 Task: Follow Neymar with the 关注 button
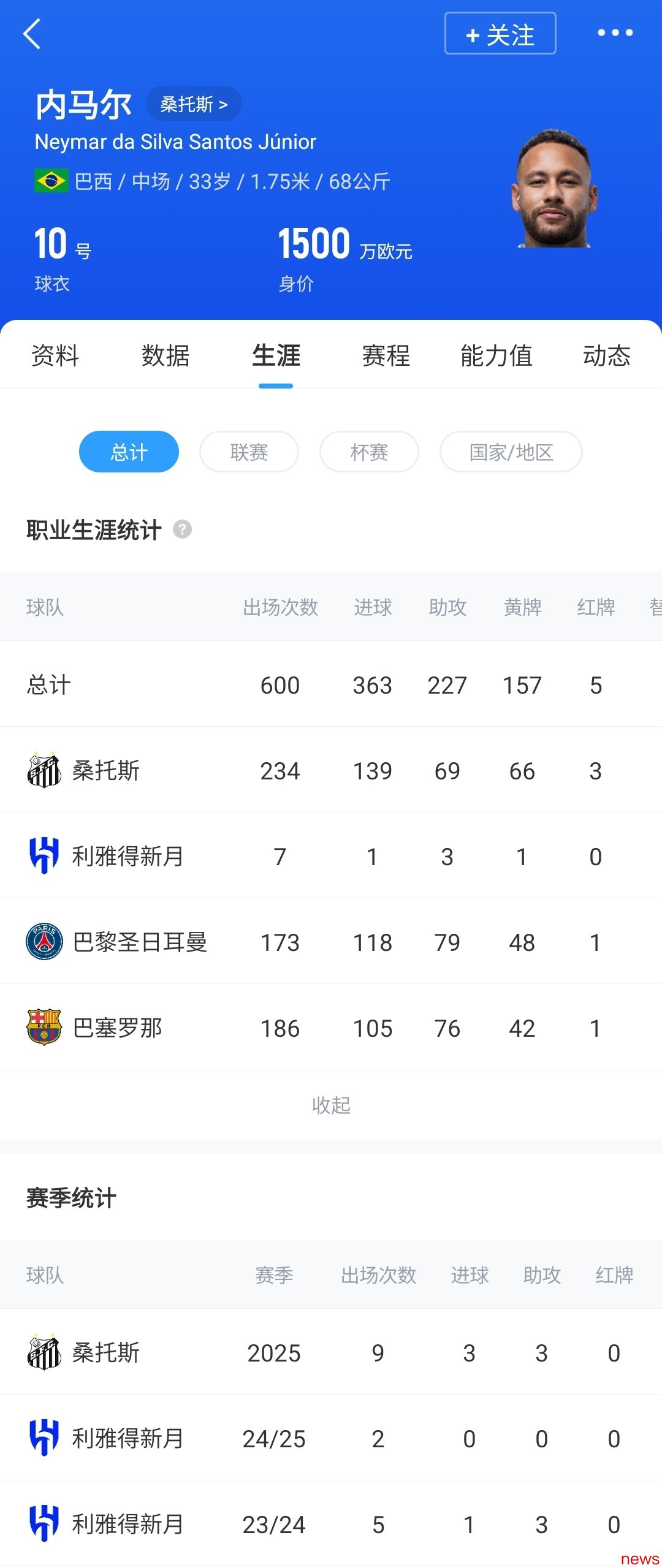point(500,33)
